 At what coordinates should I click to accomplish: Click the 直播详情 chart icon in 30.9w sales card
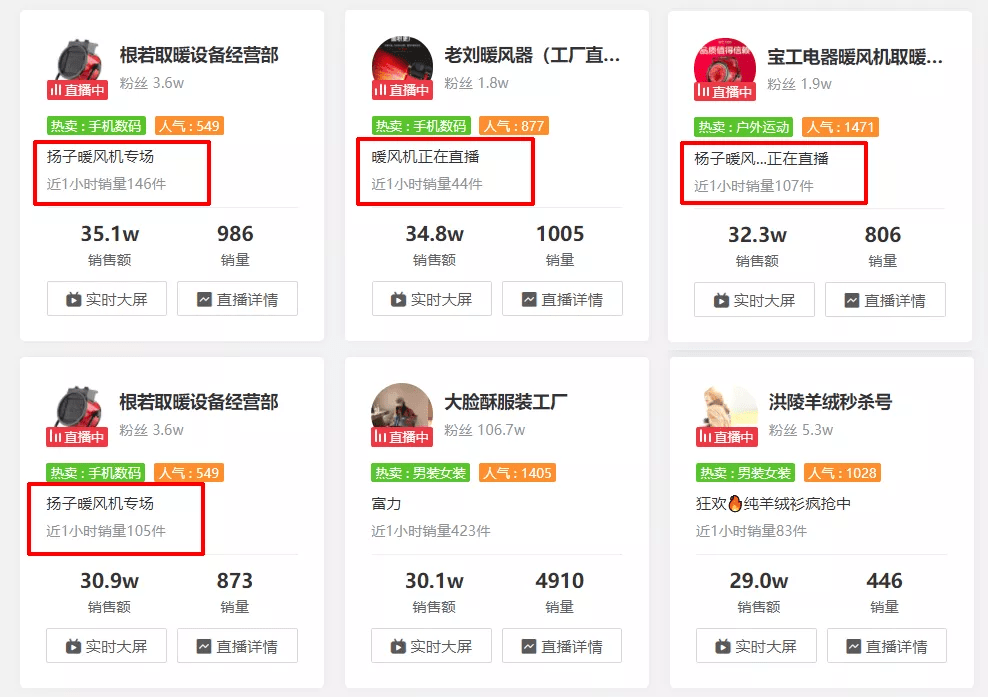click(204, 646)
